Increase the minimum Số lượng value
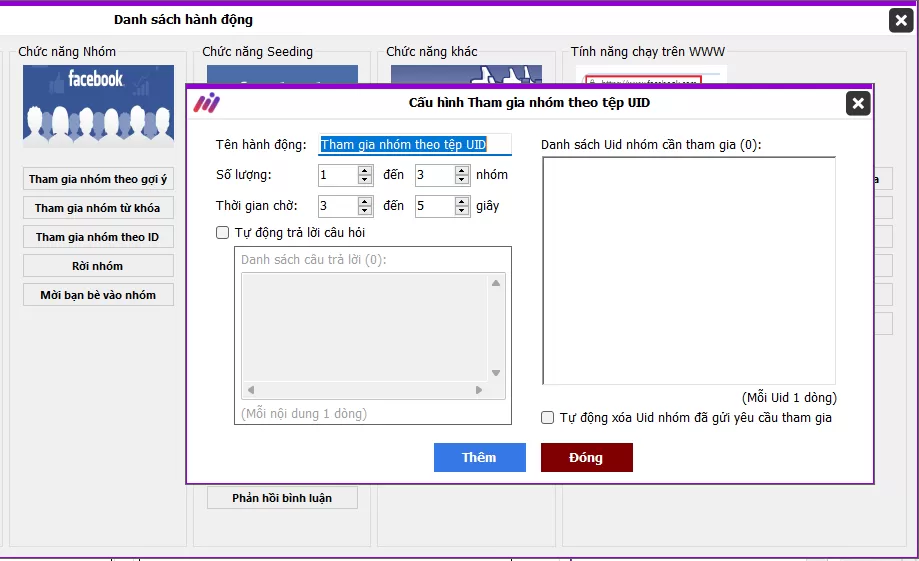 (x=365, y=170)
